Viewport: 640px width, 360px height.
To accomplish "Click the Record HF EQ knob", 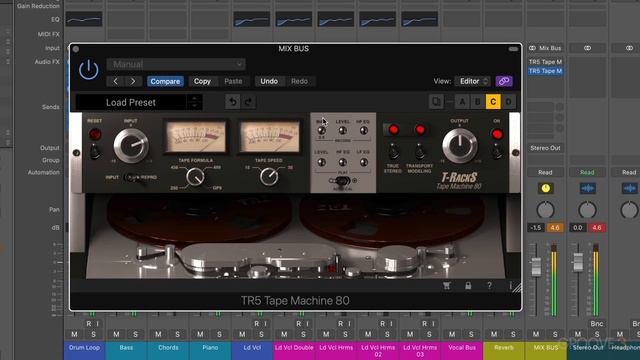I will point(363,131).
